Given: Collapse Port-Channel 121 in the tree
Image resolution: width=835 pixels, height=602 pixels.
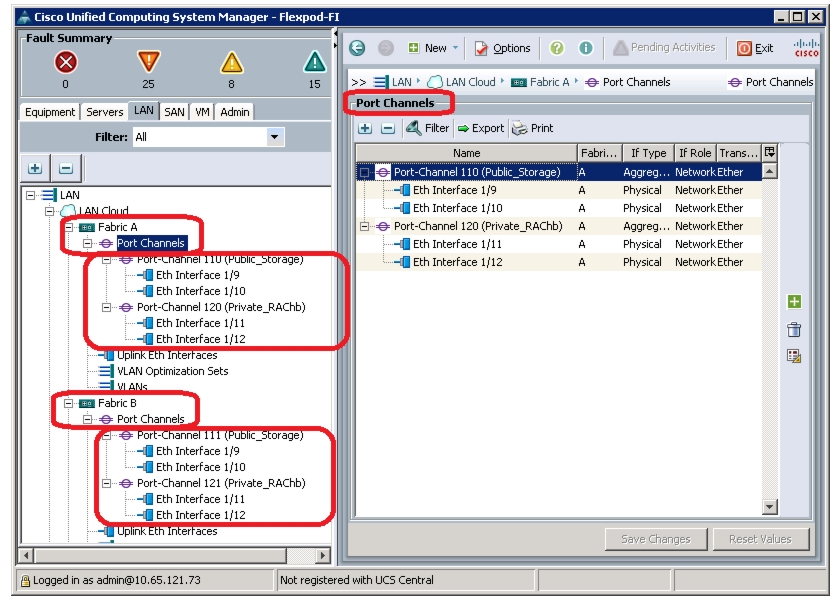Looking at the screenshot, I should coord(107,483).
